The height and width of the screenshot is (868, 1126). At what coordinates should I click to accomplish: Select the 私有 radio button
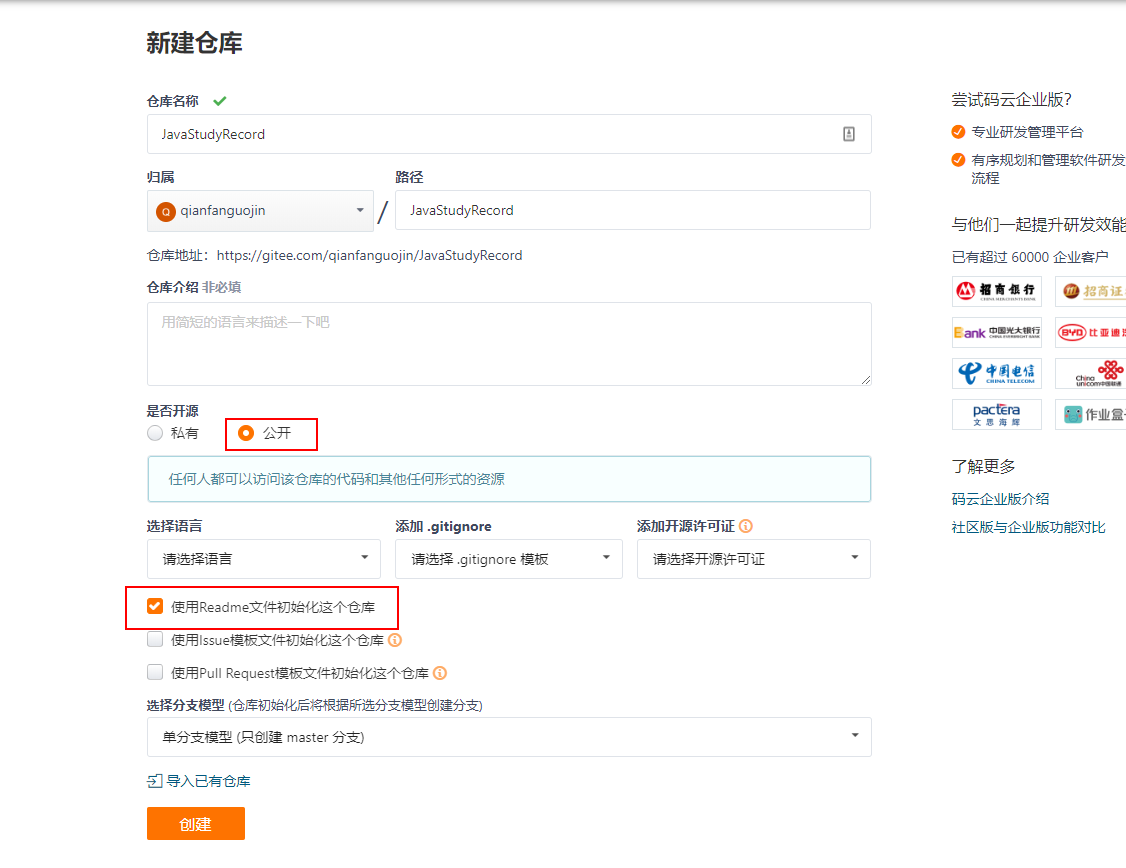(155, 433)
